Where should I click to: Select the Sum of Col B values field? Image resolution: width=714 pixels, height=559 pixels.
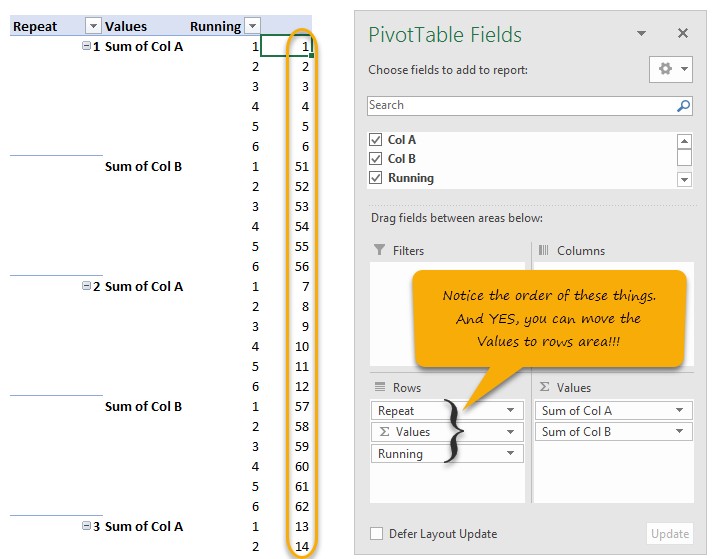[602, 432]
